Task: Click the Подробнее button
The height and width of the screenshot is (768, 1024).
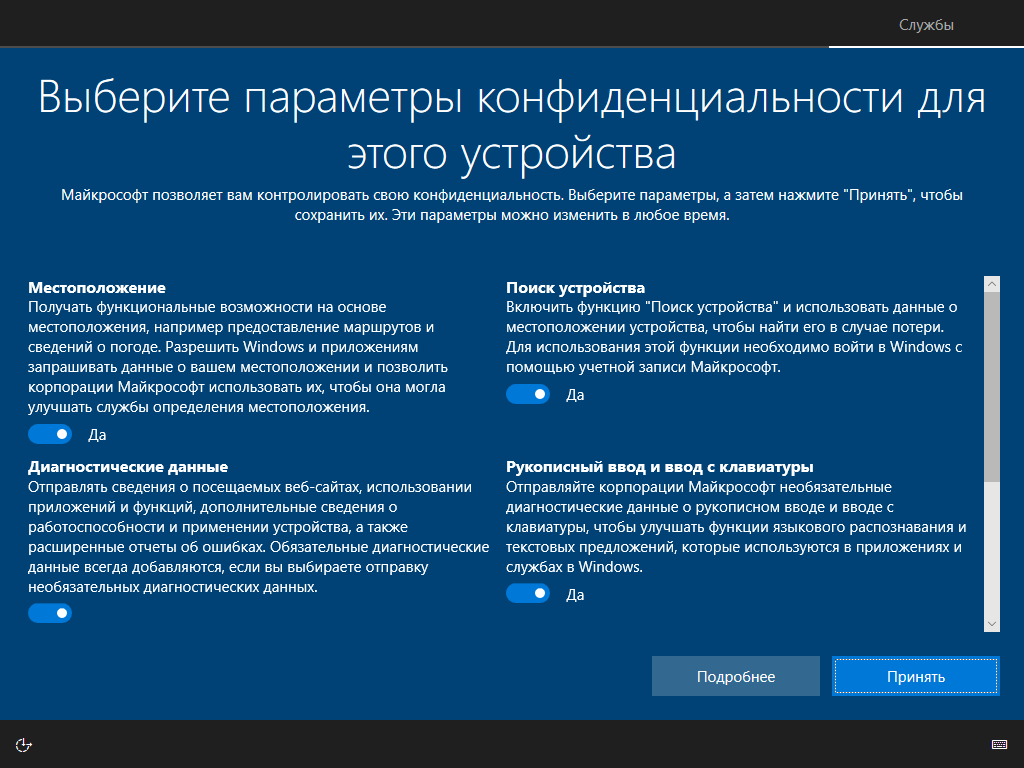Action: click(735, 677)
